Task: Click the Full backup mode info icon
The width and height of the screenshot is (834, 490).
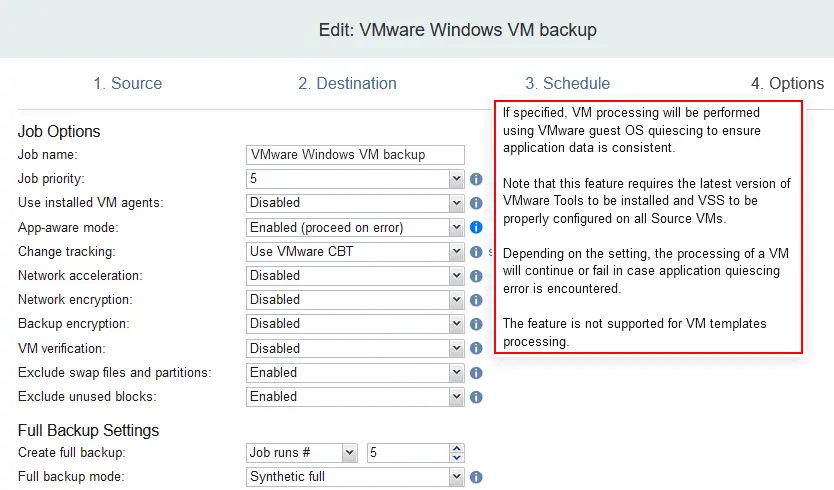Action: coord(476,477)
